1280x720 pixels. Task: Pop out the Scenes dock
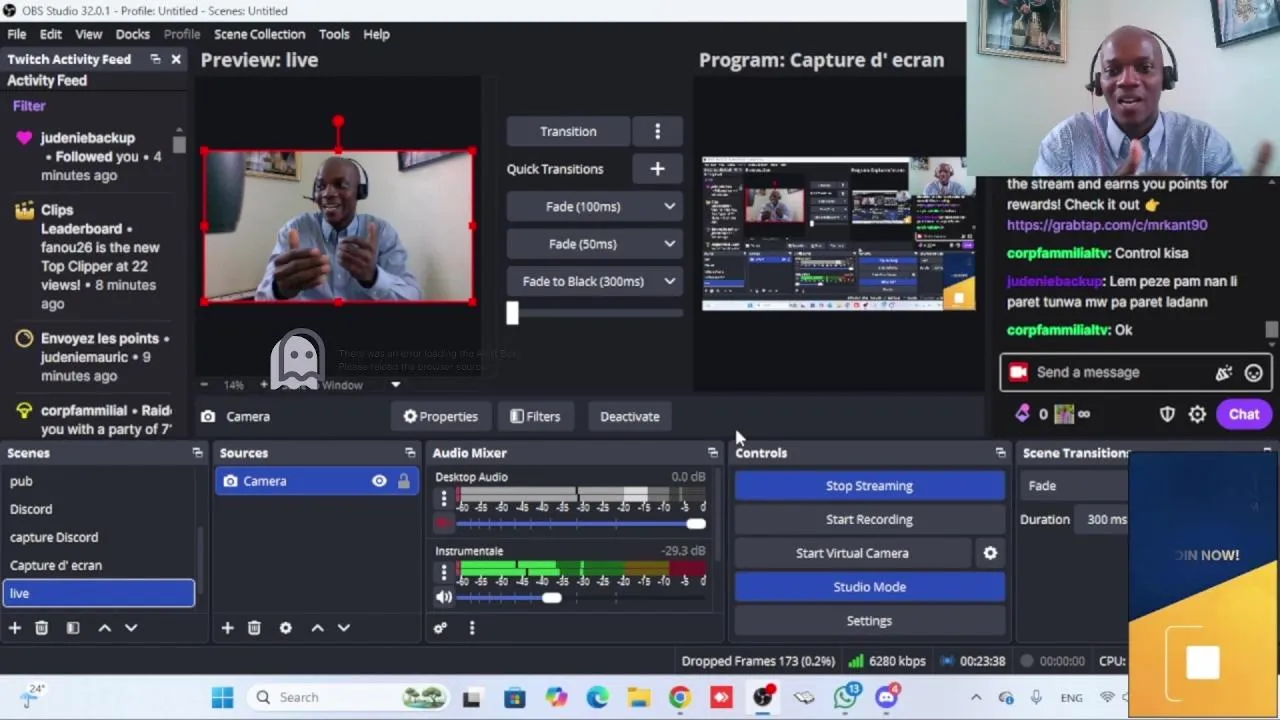pos(197,453)
